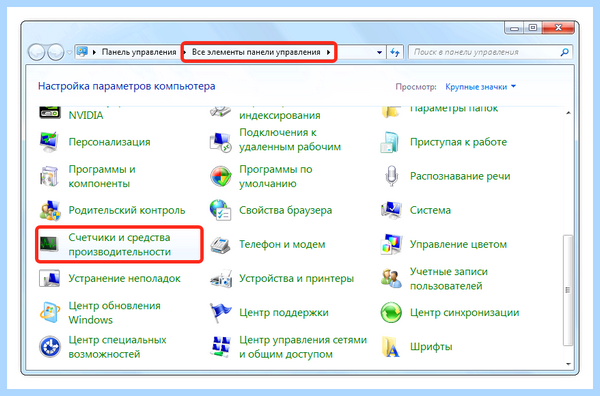Expand the address bar history dropdown
Screen dimensions: 600x396
pyautogui.click(x=379, y=52)
